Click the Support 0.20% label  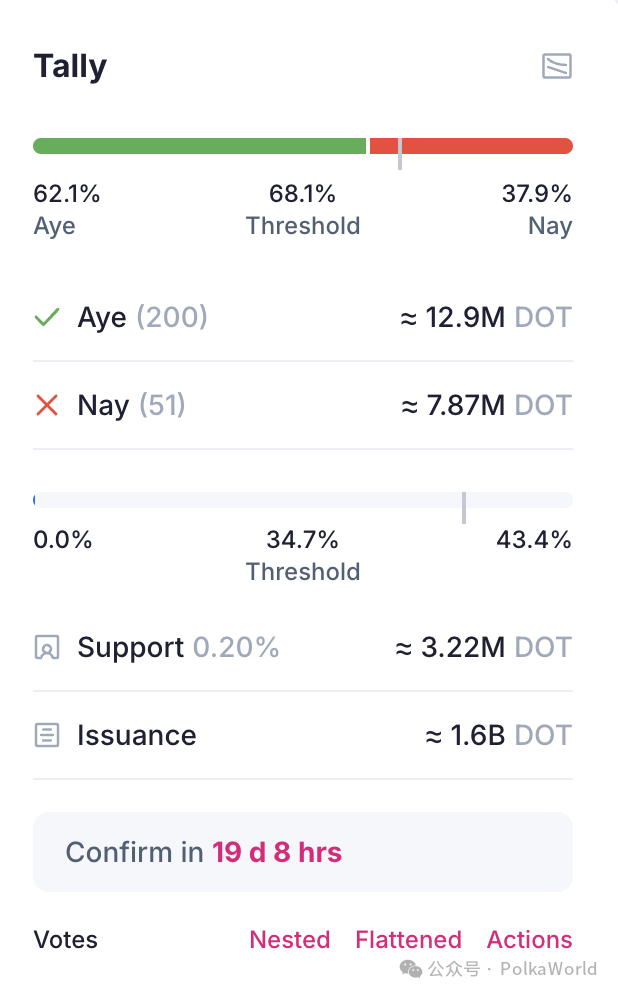pyautogui.click(x=178, y=648)
